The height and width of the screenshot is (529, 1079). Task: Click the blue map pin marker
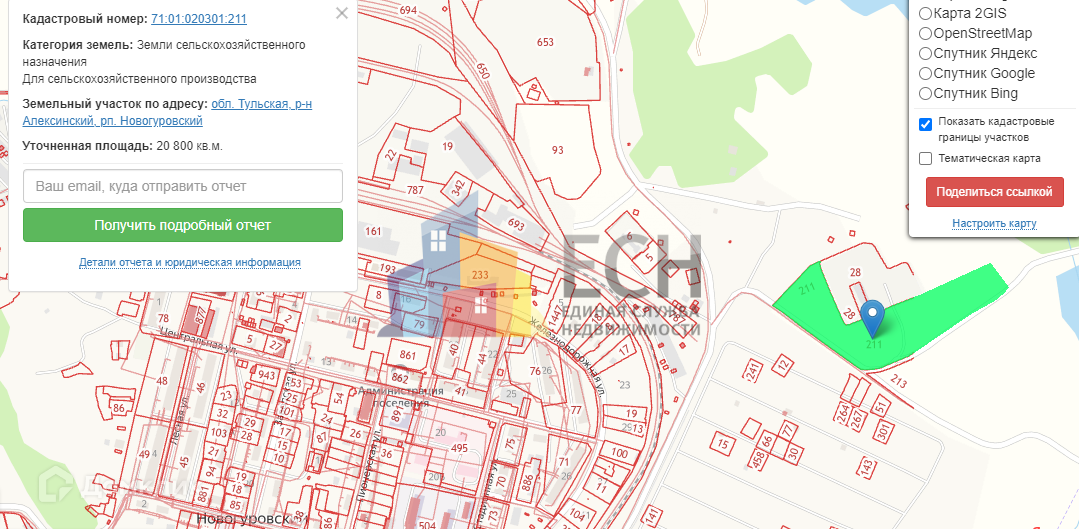(873, 318)
